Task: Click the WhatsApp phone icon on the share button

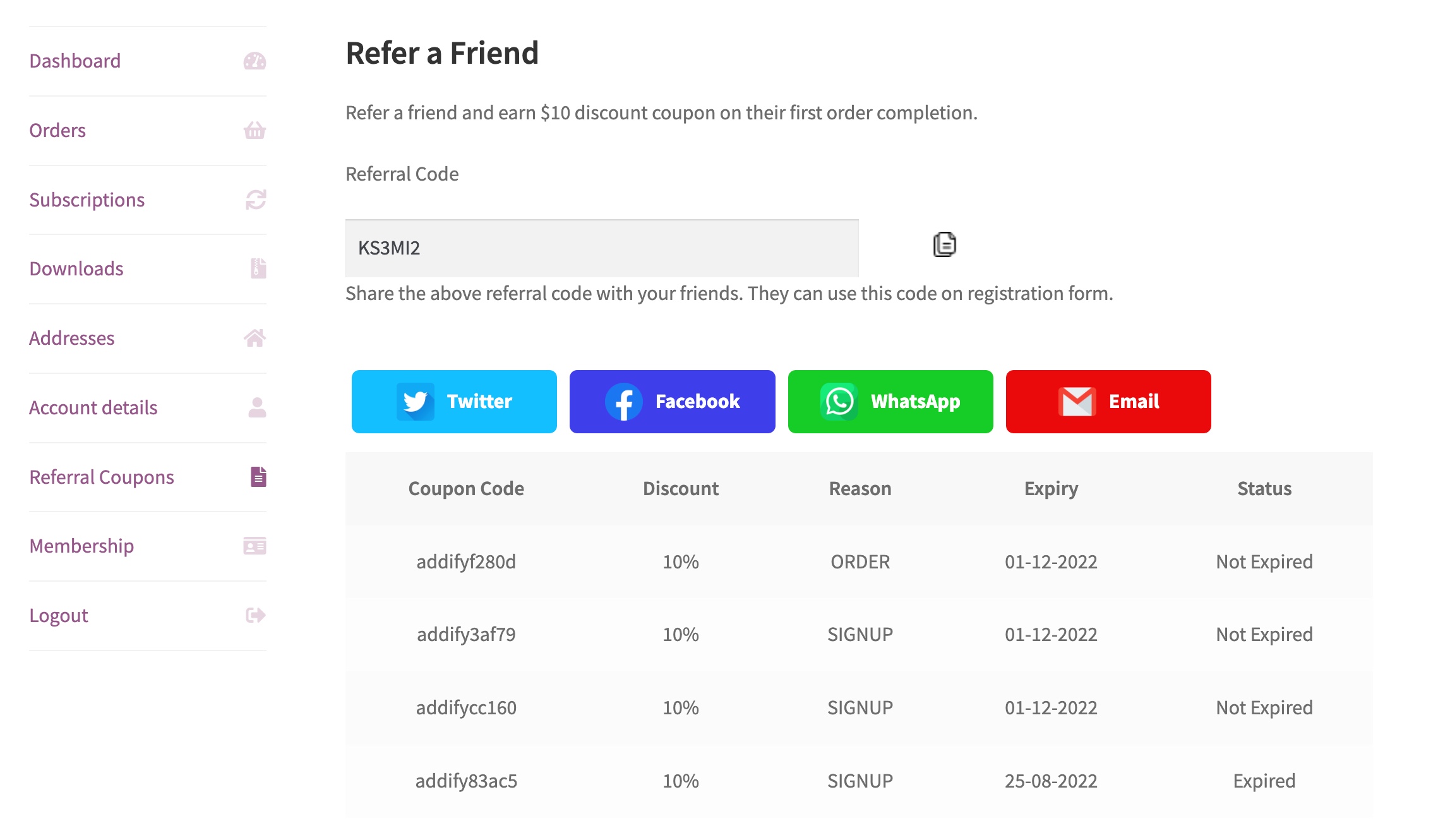Action: coord(838,401)
